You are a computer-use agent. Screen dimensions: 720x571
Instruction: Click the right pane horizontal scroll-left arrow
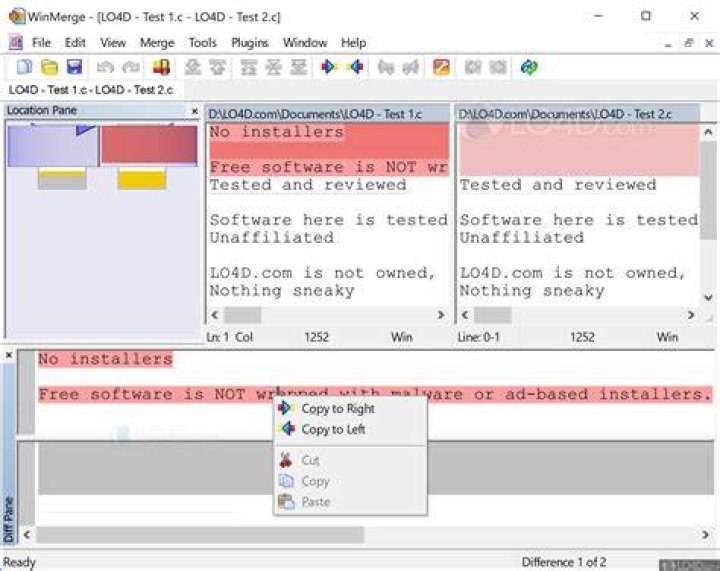point(465,315)
